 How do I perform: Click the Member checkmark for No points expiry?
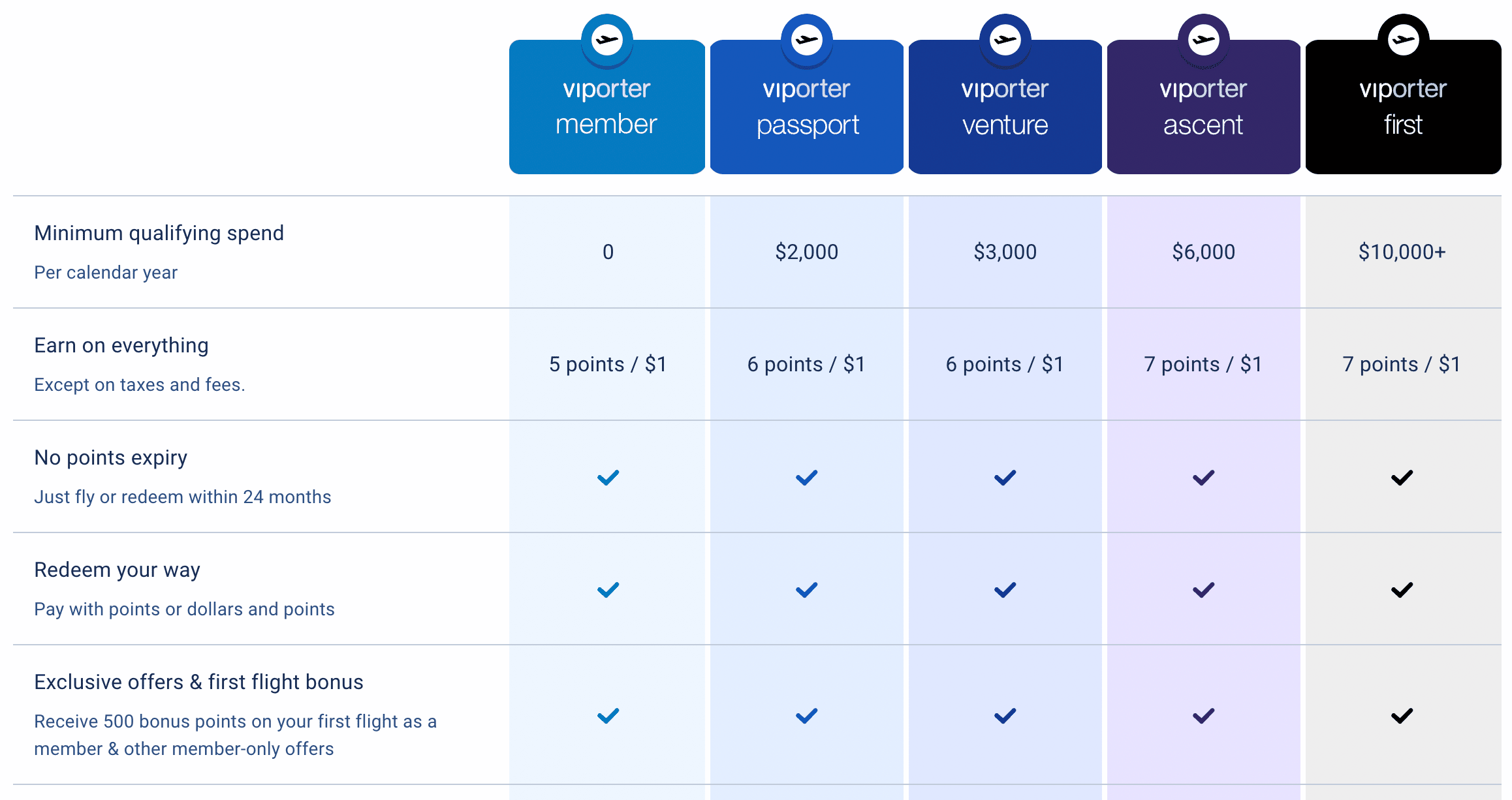point(608,478)
